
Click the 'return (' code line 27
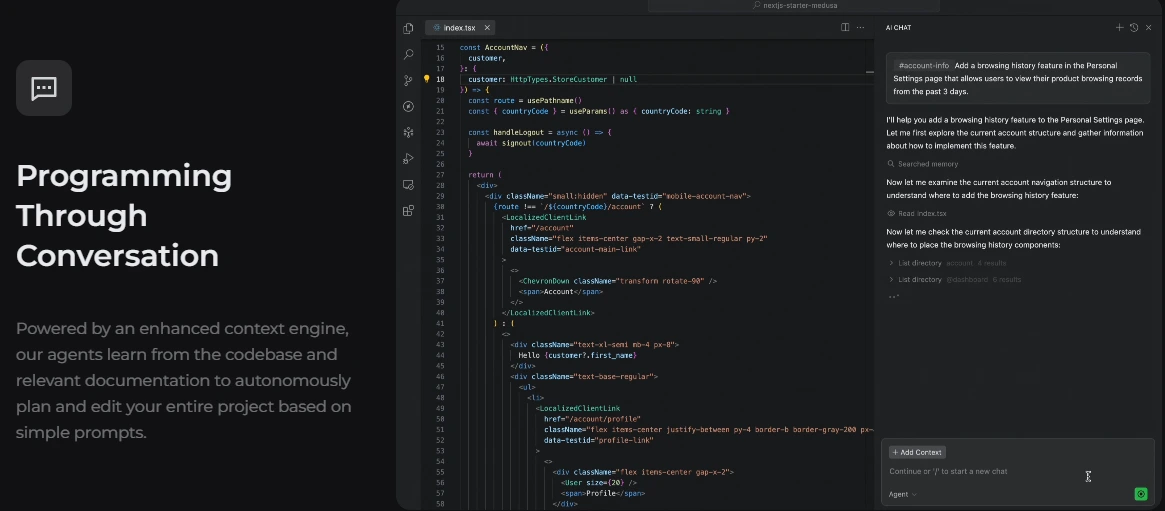tap(484, 175)
